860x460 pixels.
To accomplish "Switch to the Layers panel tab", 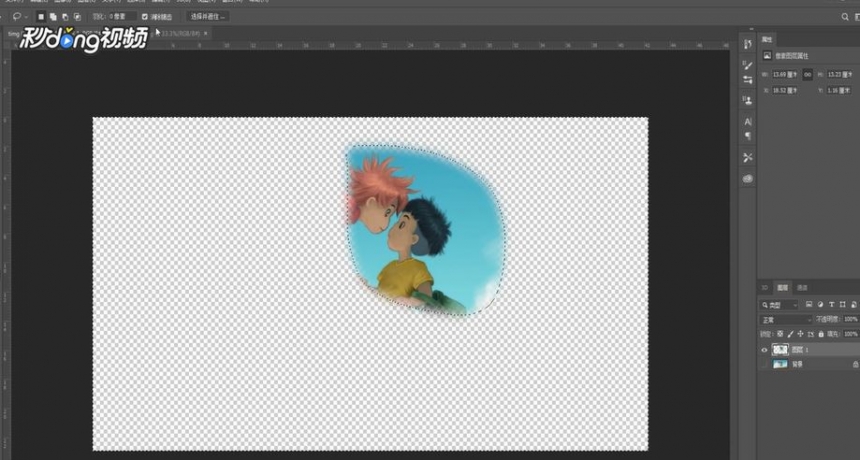I will click(782, 287).
